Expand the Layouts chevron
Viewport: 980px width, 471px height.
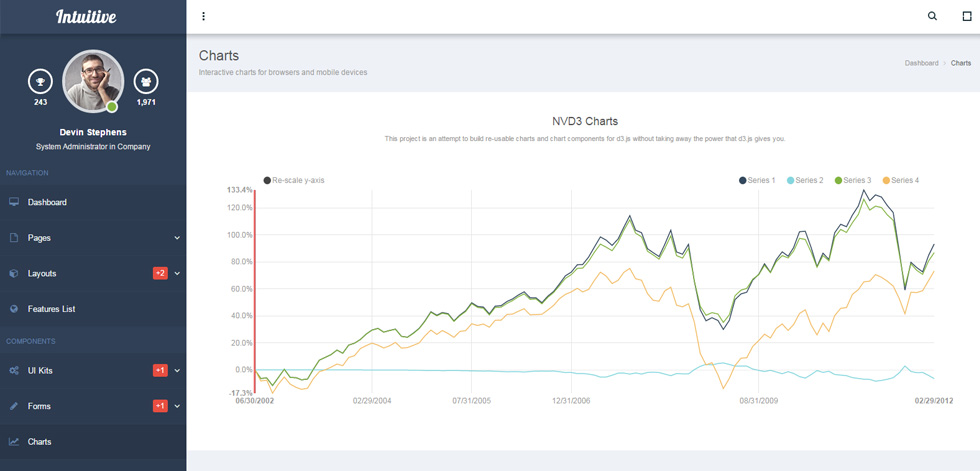pos(177,274)
